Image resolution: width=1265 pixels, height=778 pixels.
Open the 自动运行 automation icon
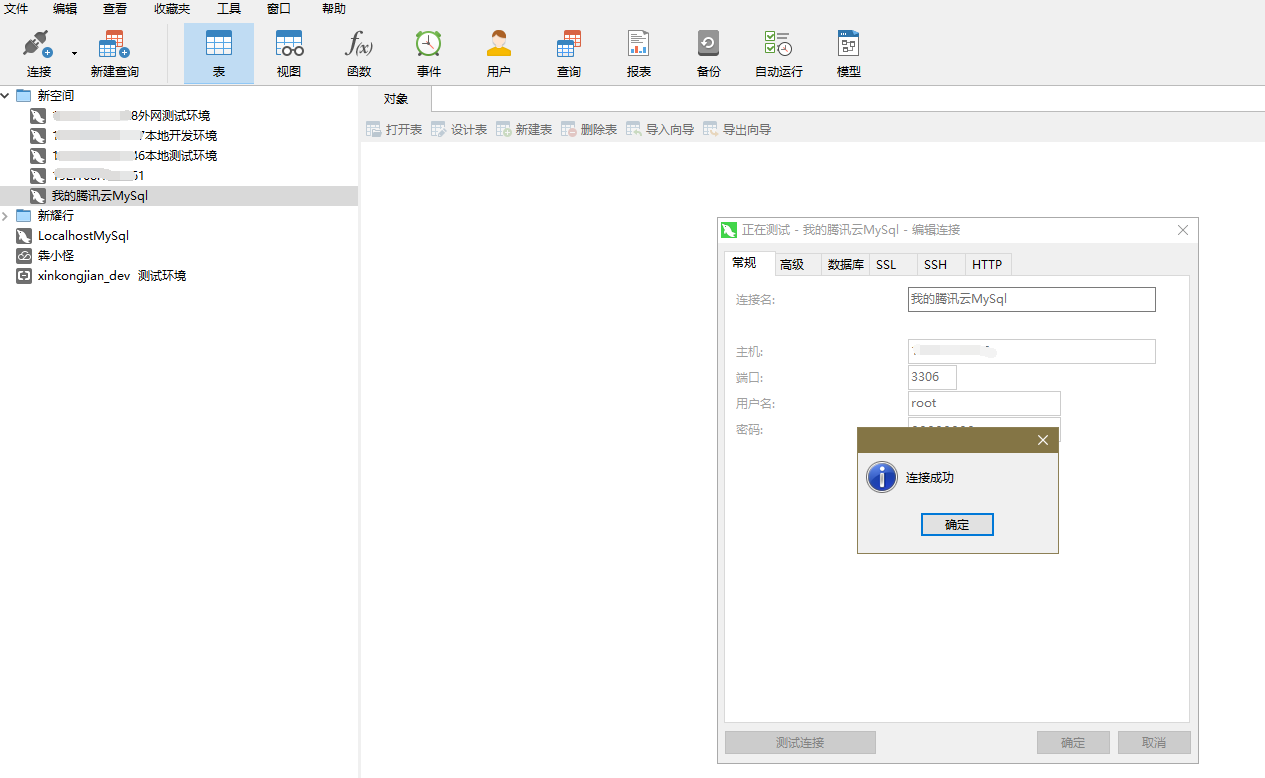(x=779, y=53)
